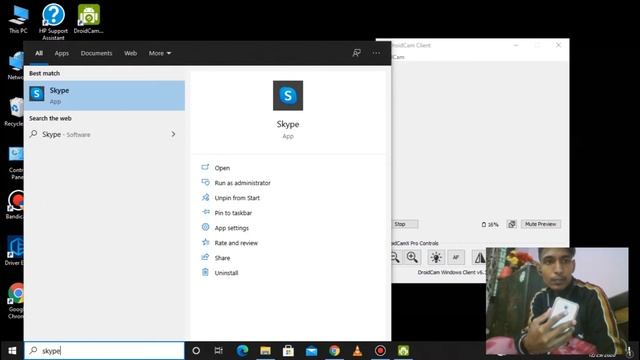The height and width of the screenshot is (360, 640).
Task: Click the pop-out icon beside battery percentage
Action: pyautogui.click(x=511, y=224)
